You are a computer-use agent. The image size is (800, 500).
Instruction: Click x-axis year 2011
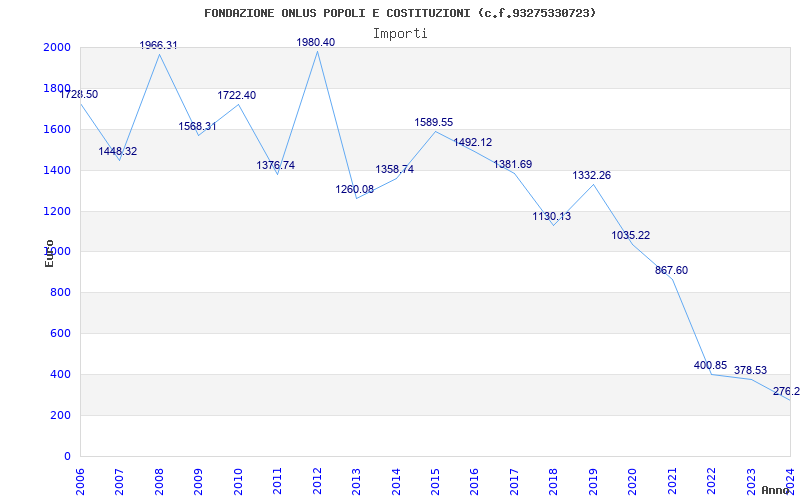click(278, 482)
